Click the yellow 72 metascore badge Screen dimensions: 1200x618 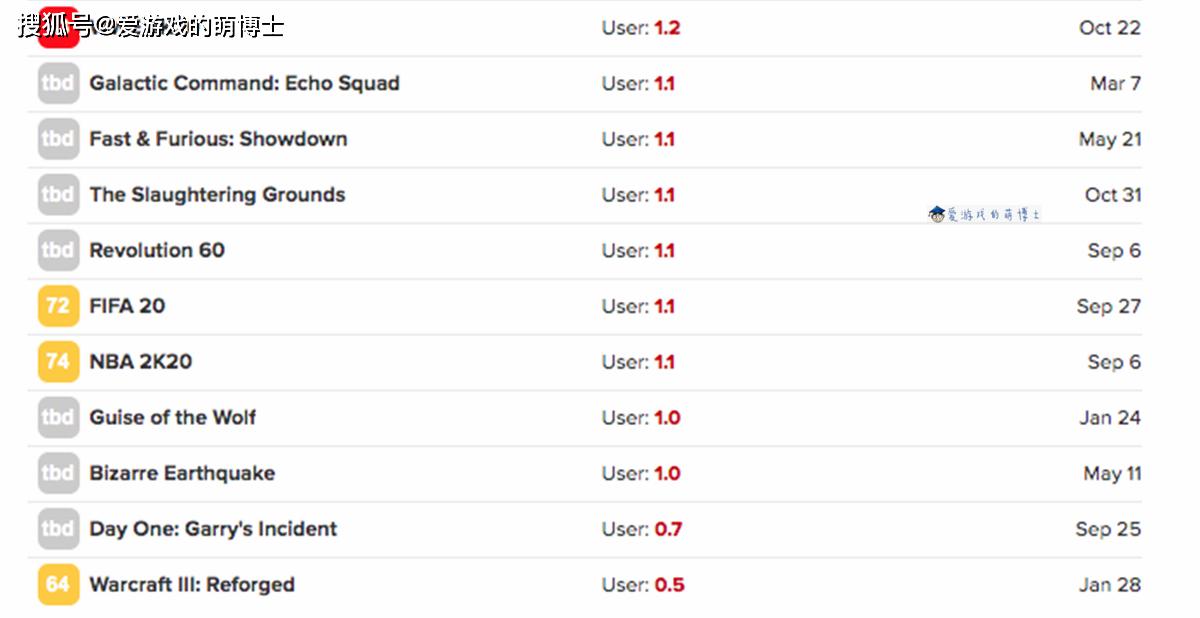coord(58,306)
